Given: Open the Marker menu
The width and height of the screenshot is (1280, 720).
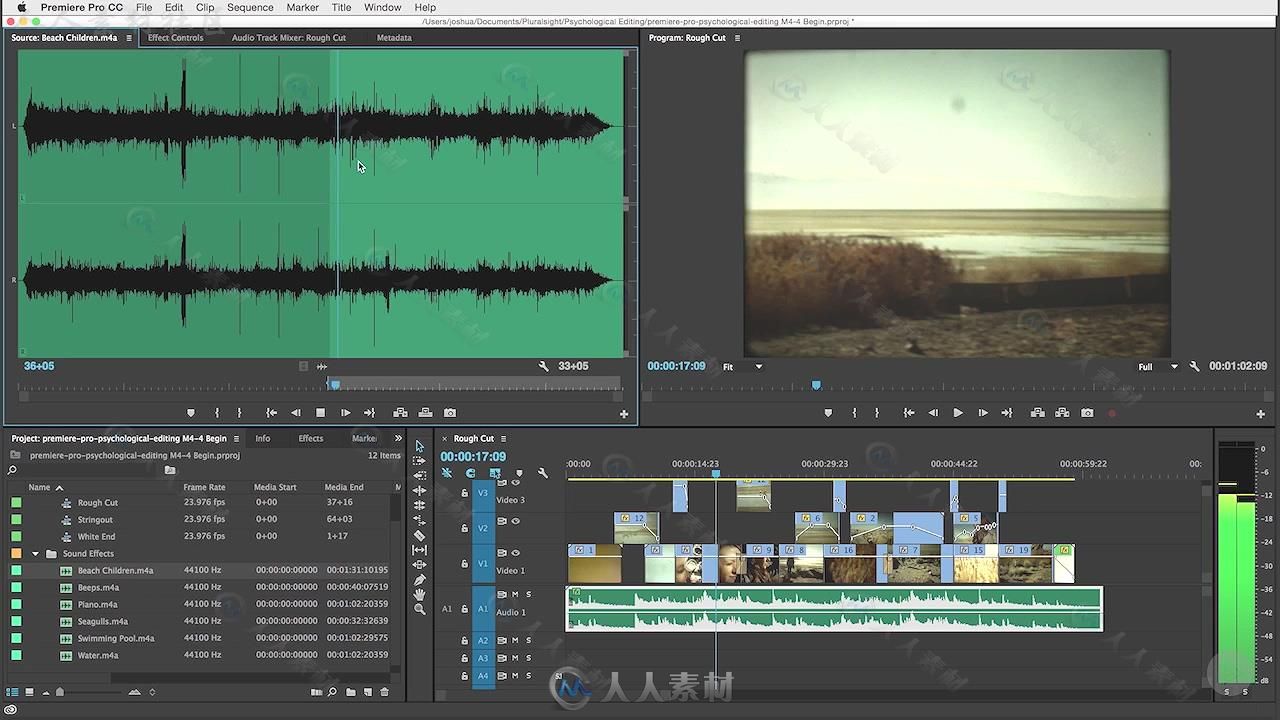Looking at the screenshot, I should click(302, 7).
